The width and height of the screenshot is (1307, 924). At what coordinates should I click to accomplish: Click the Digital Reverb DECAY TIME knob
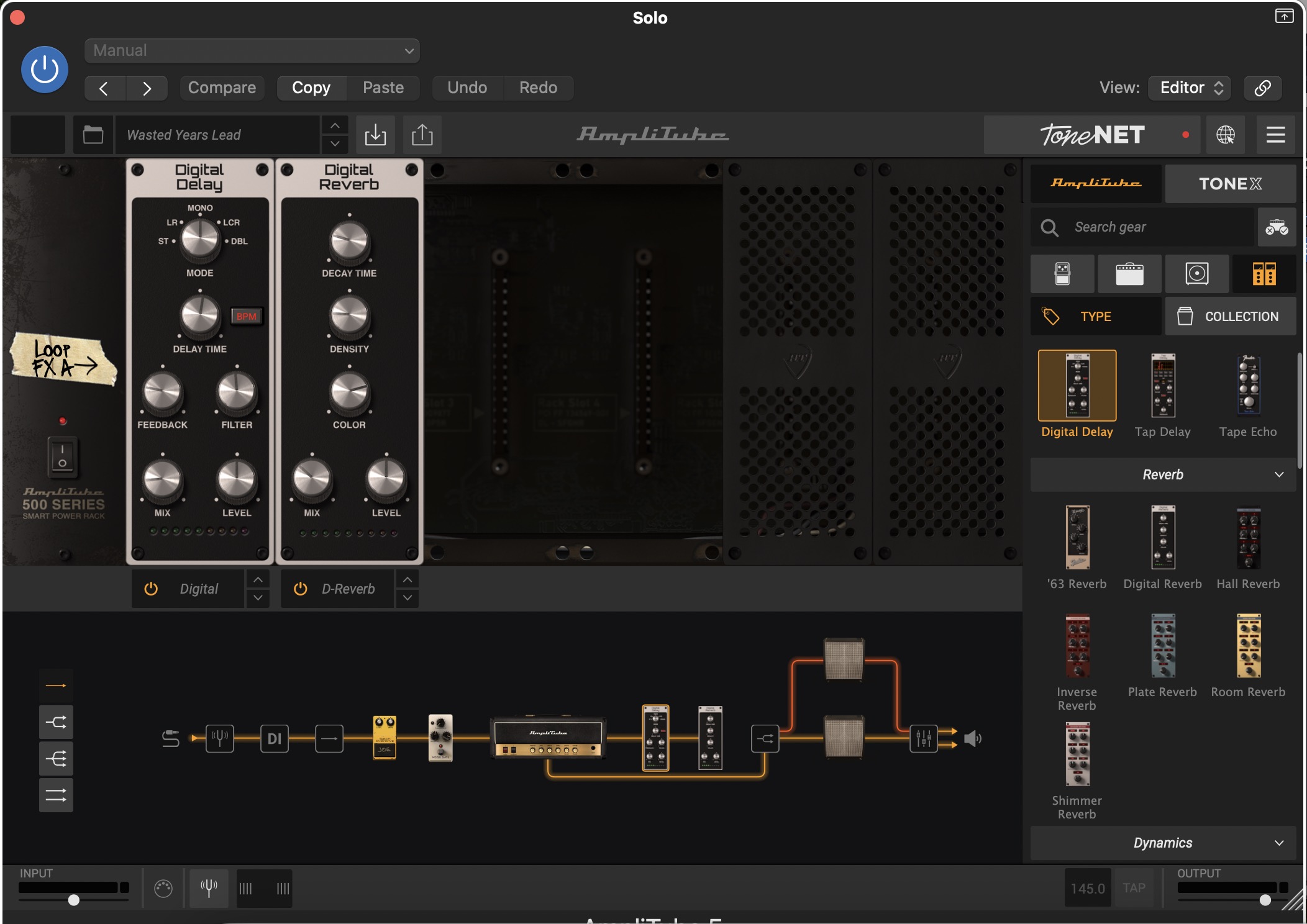(x=349, y=241)
